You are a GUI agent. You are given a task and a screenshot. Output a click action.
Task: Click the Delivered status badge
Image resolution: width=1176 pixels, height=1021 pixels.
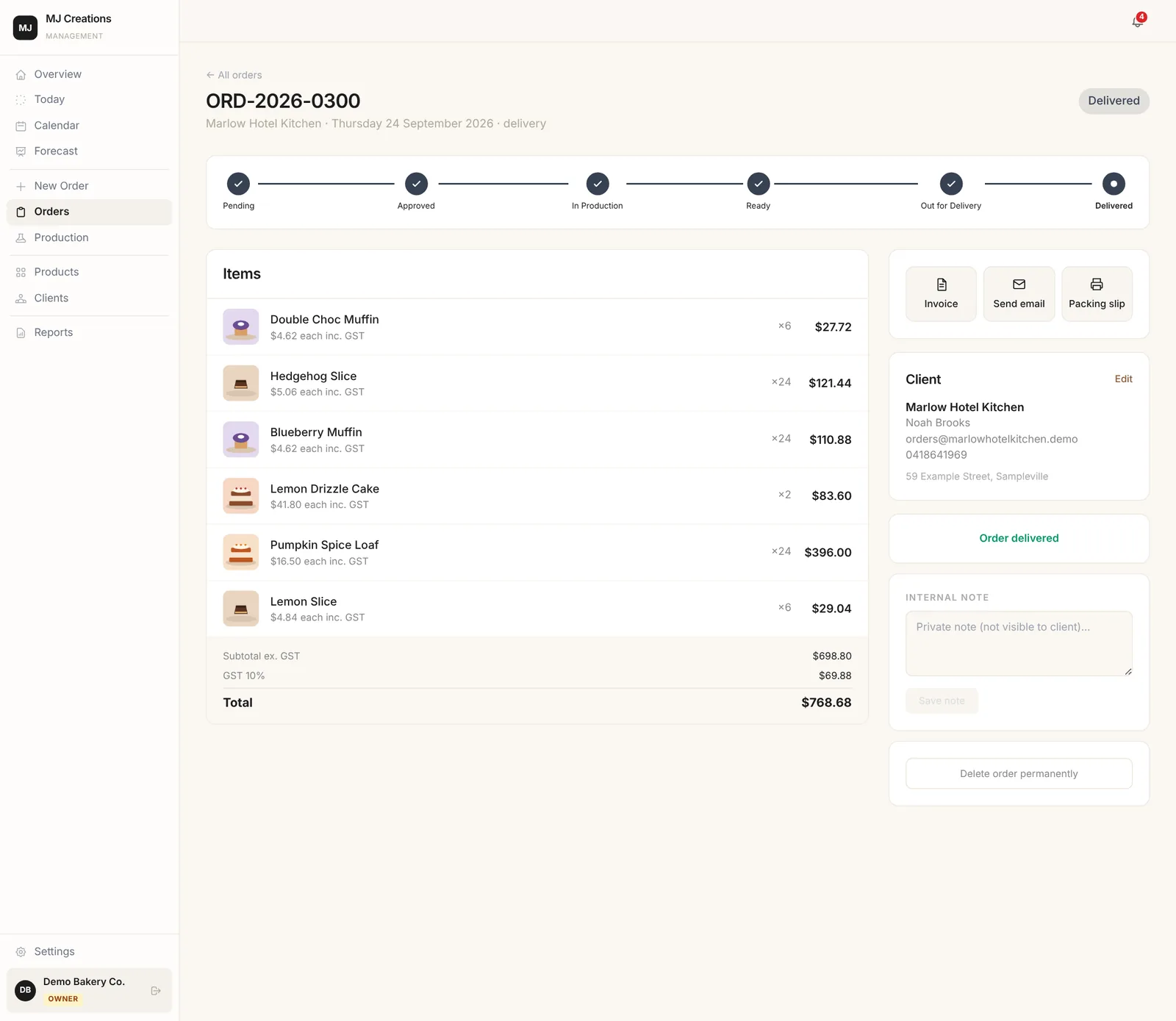tap(1114, 101)
